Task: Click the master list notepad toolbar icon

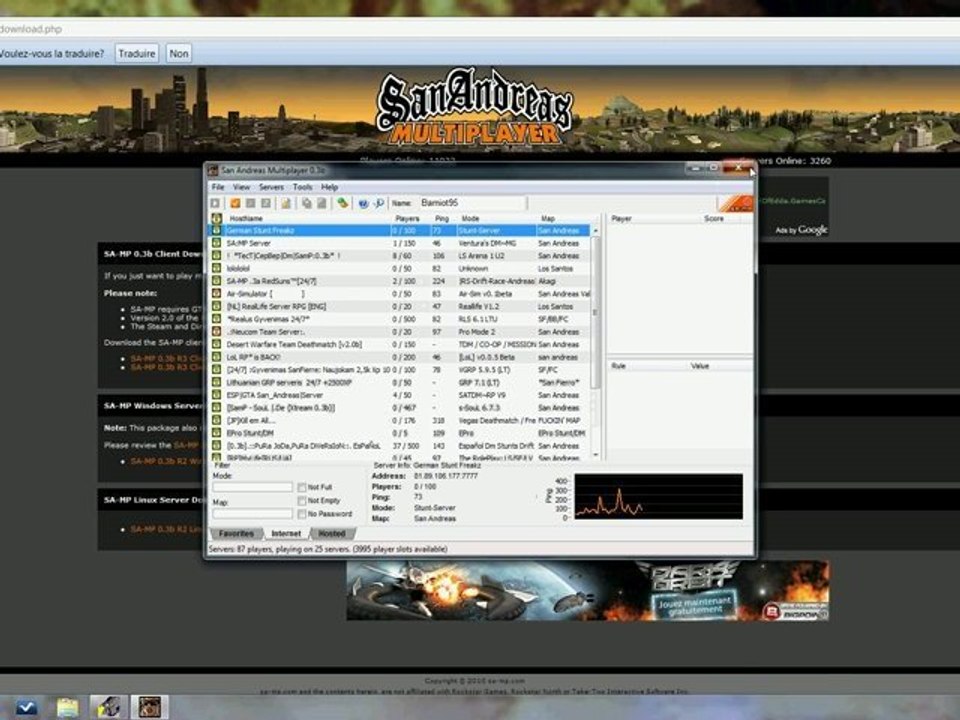Action: 286,203
